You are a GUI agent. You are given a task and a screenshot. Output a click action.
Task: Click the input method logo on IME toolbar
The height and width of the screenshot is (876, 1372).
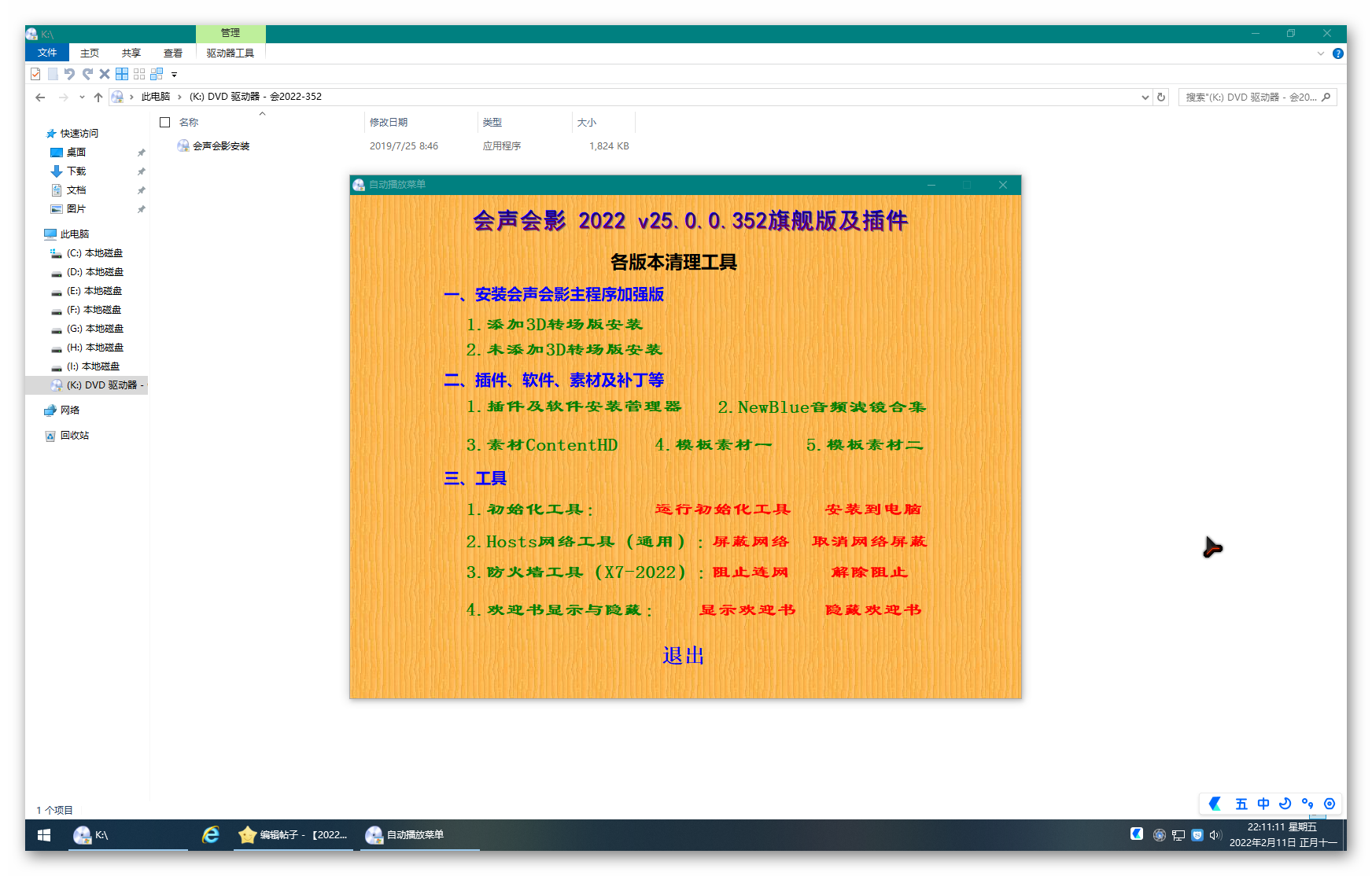pyautogui.click(x=1215, y=804)
